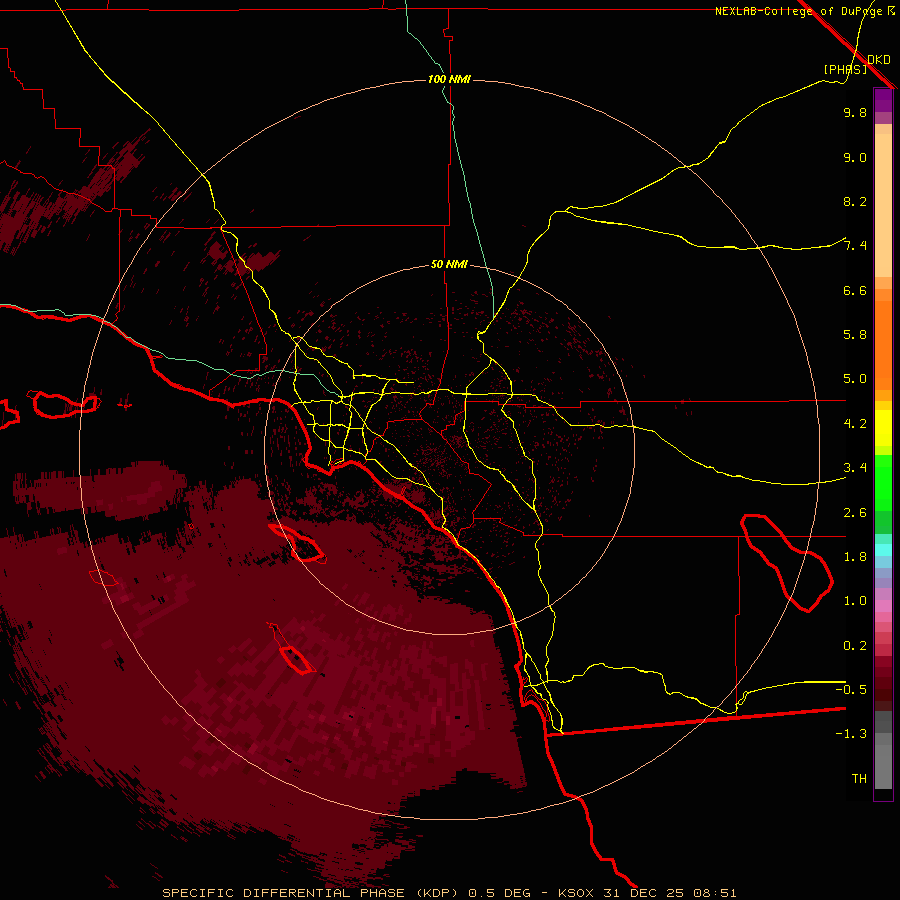900x900 pixels.
Task: Click the 100 NMI range ring label
Action: click(x=449, y=79)
